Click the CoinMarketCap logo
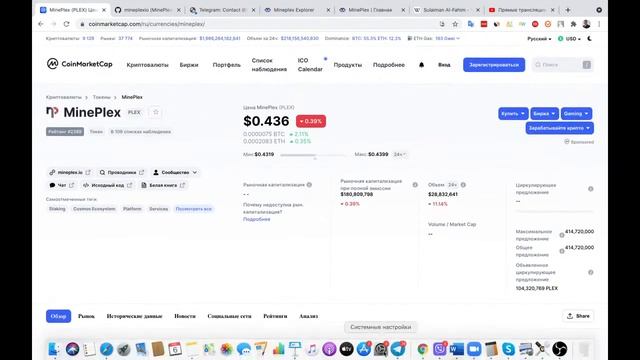 (79, 64)
